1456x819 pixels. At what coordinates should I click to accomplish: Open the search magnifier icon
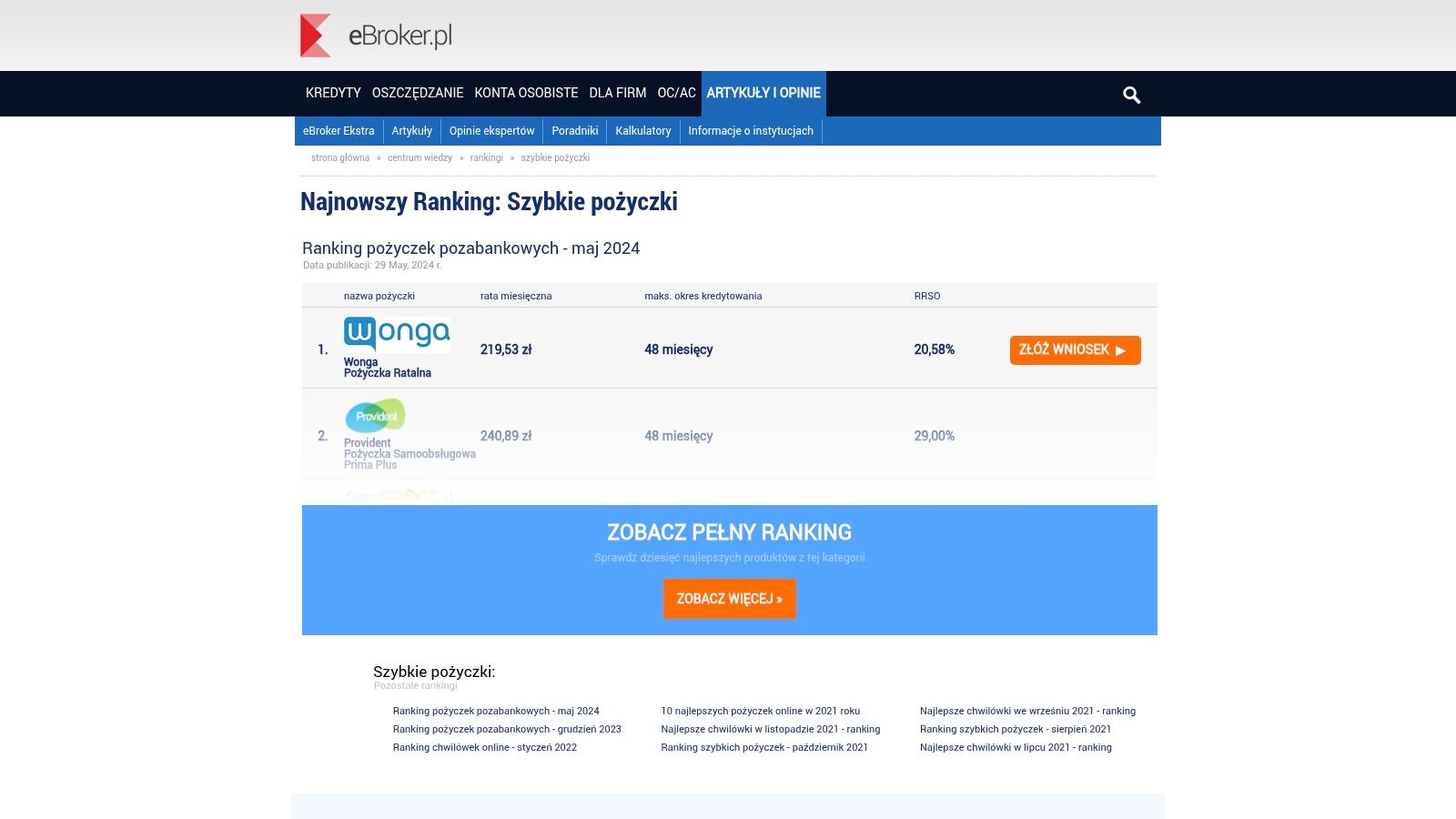pos(1131,95)
